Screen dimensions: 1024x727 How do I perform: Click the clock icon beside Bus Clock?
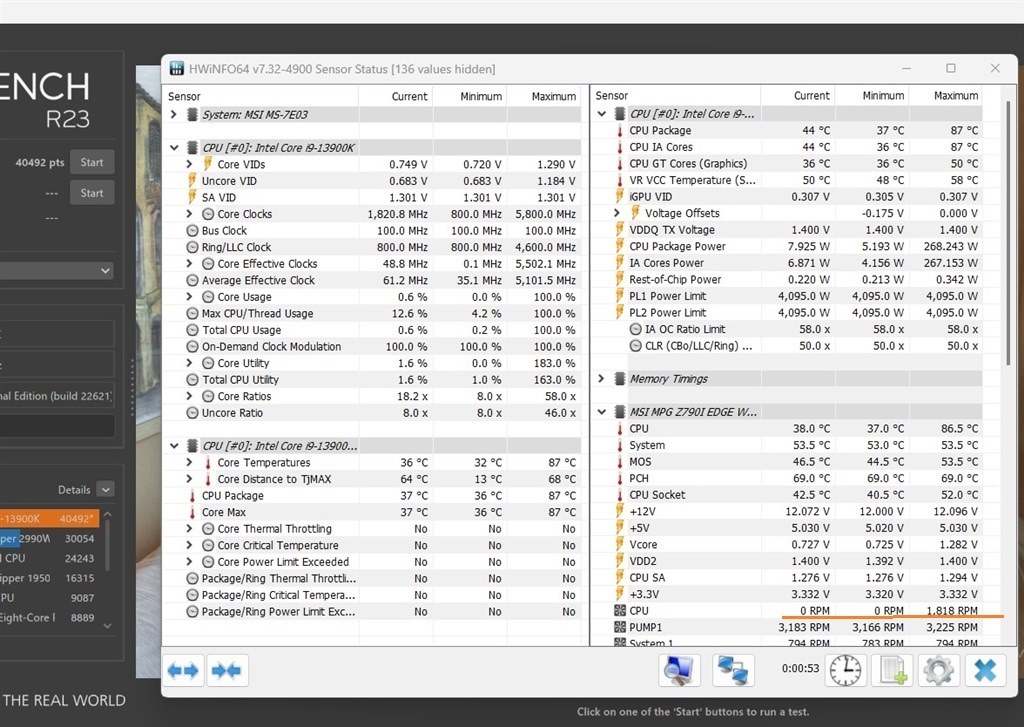pyautogui.click(x=192, y=231)
